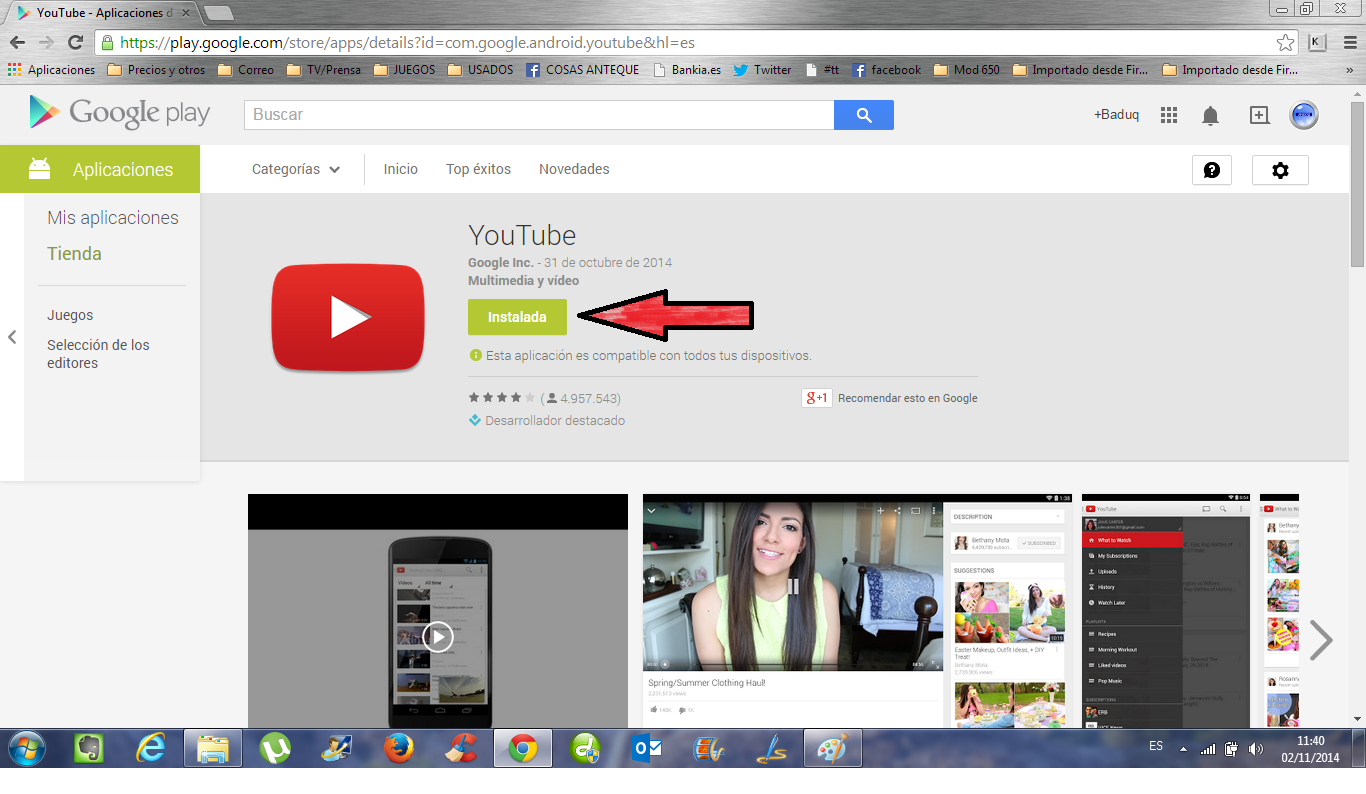Viewport: 1366px width, 794px height.
Task: Reload the page with refresh icon
Action: pyautogui.click(x=75, y=43)
